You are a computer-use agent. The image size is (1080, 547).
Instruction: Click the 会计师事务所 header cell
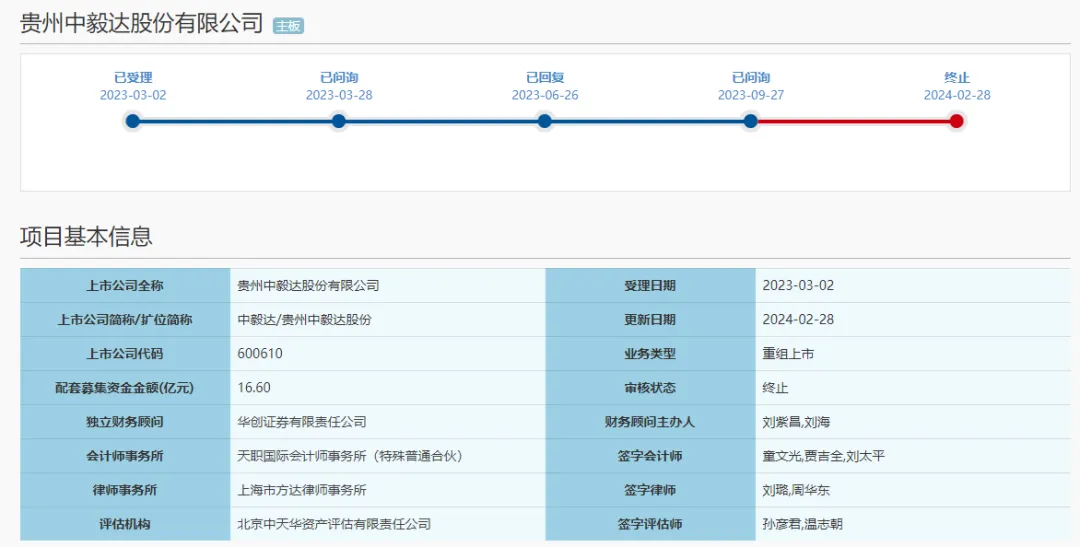[125, 456]
